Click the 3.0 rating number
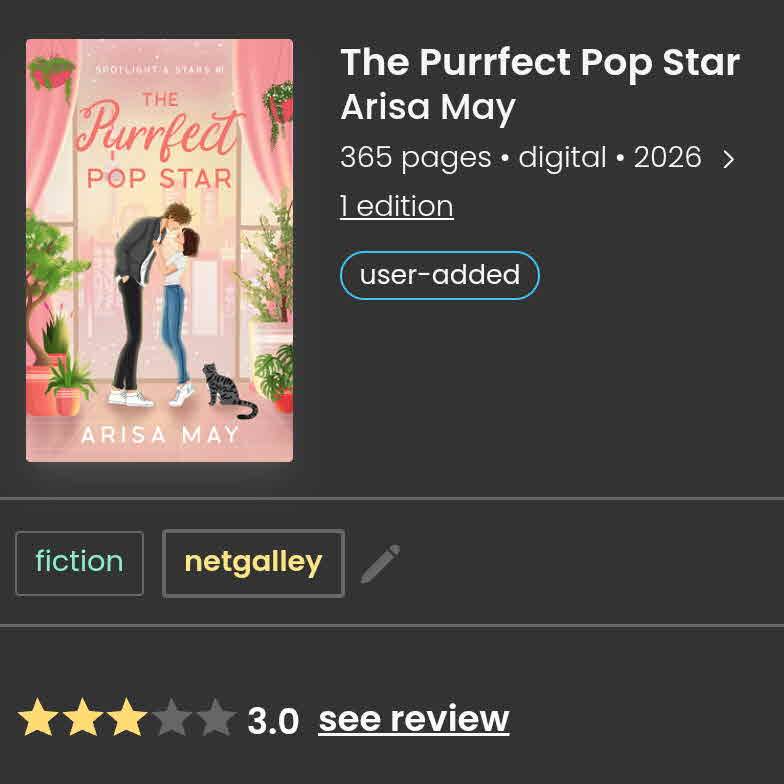The image size is (784, 784). point(273,720)
